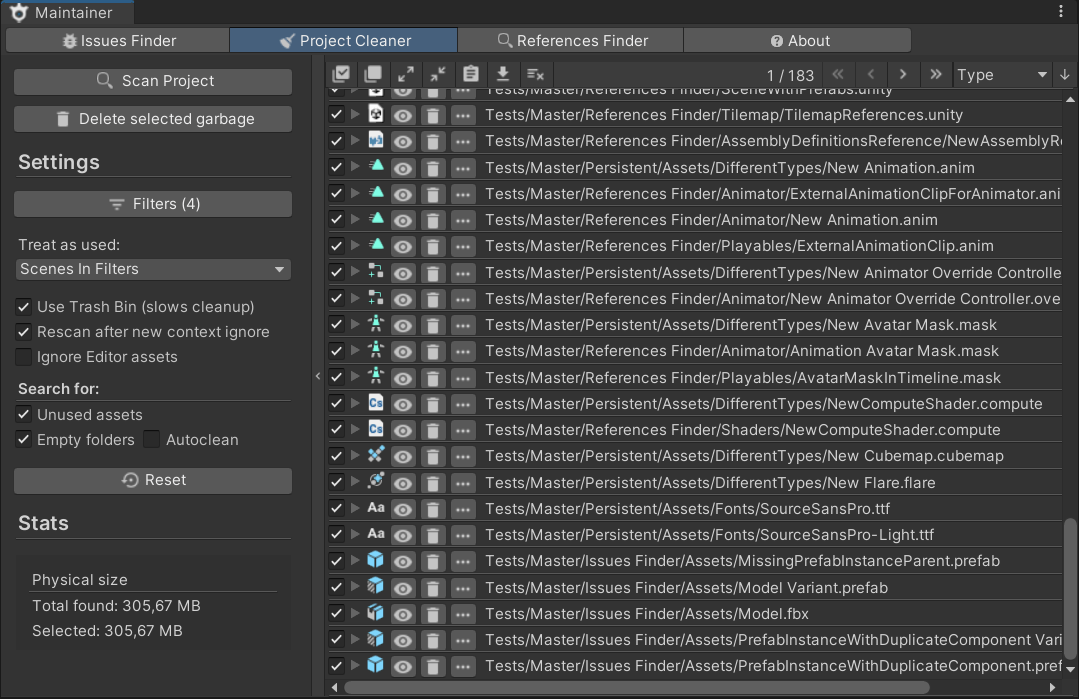Image resolution: width=1079 pixels, height=699 pixels.
Task: Click the deselect all records toolbar icon
Action: tap(373, 74)
